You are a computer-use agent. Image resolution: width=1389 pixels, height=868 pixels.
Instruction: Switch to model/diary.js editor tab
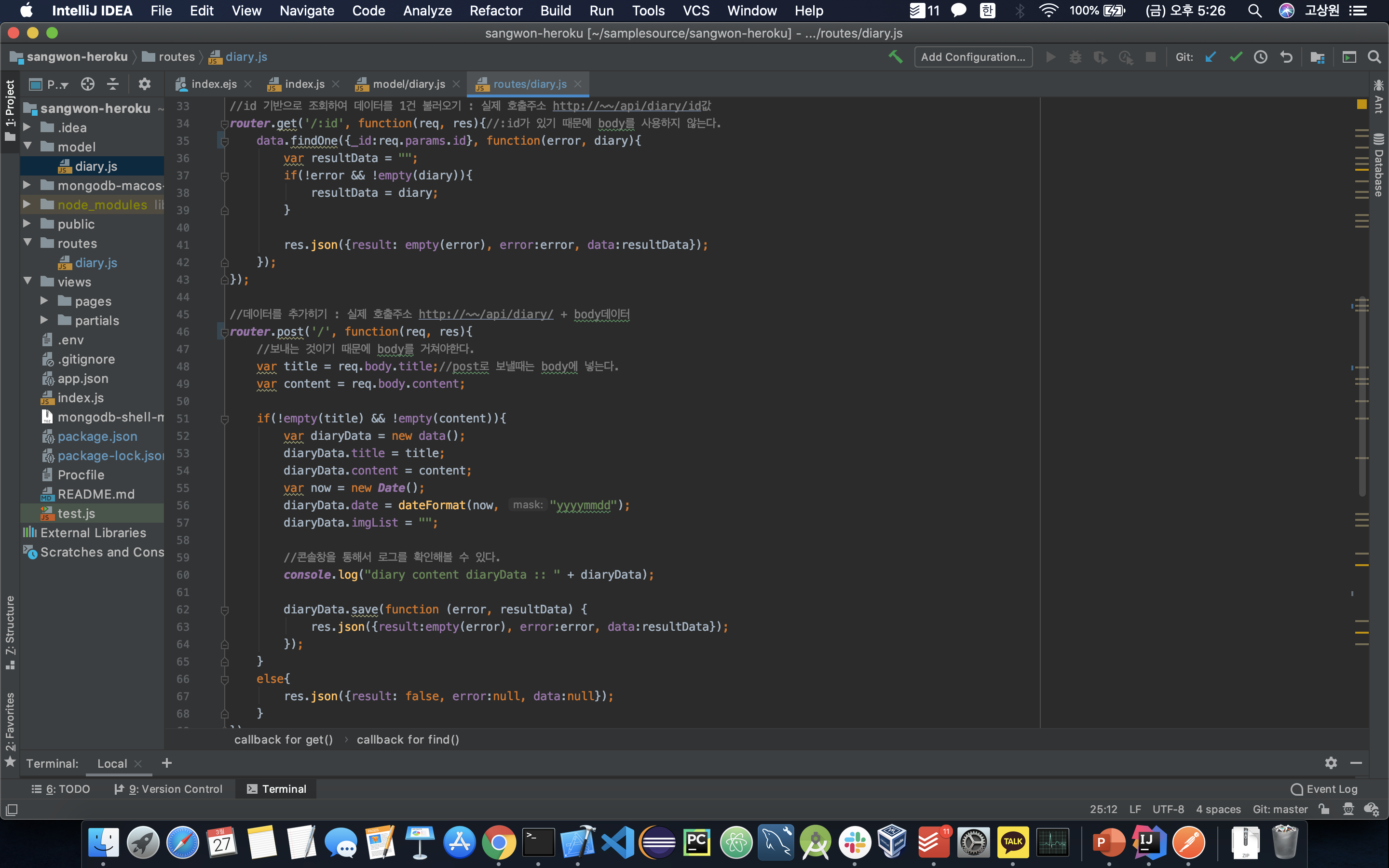(408, 84)
